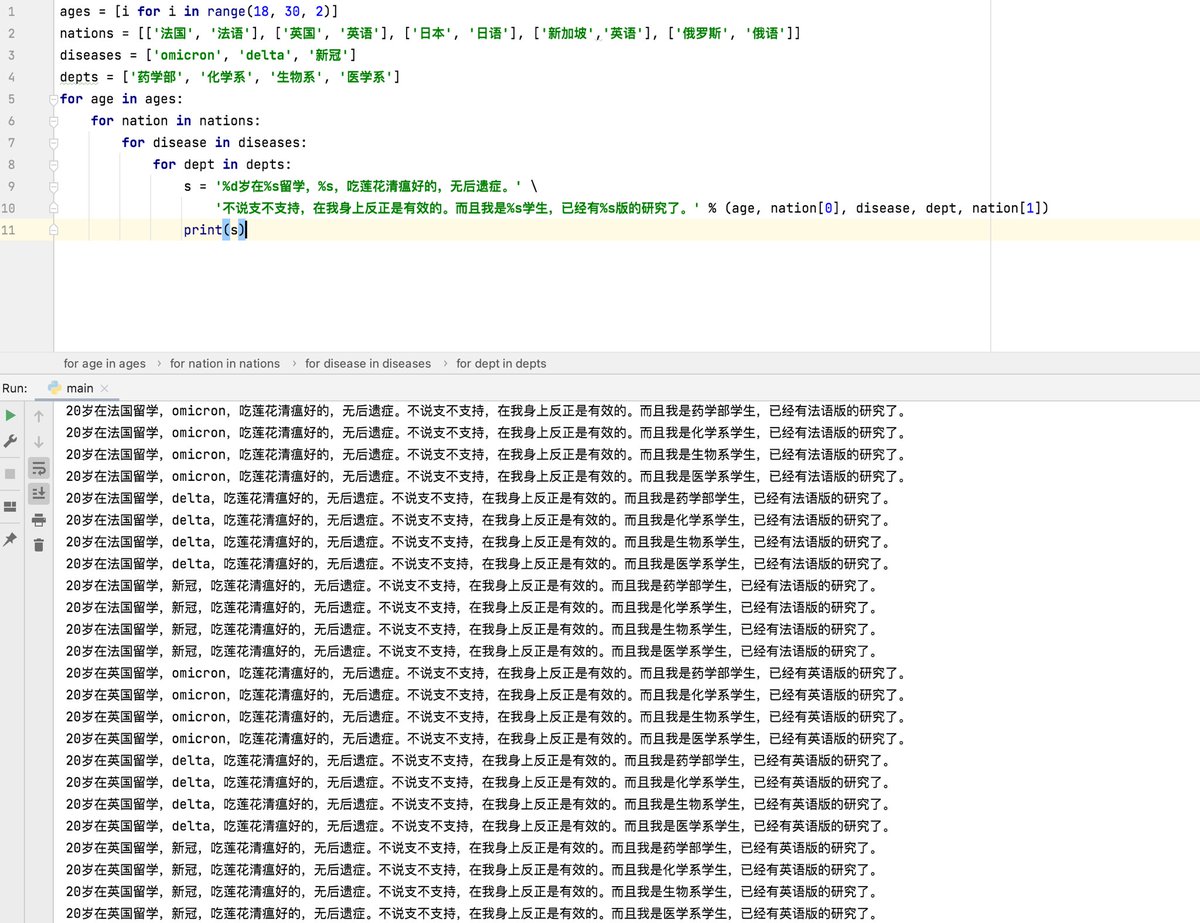The width and height of the screenshot is (1200, 923).
Task: Click output line: 英国 omicron 医学系
Action: coord(486,738)
